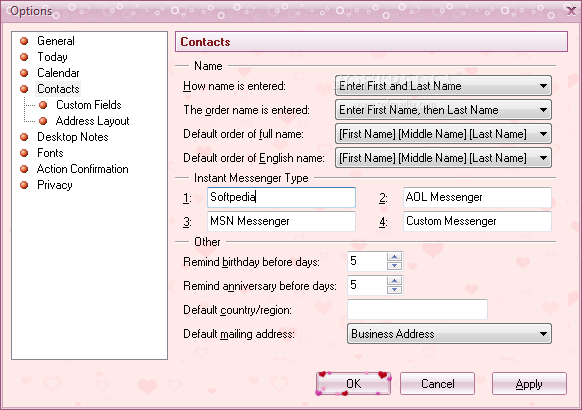This screenshot has height=410, width=582.
Task: Open the Address Layout sub-page
Action: coord(92,121)
